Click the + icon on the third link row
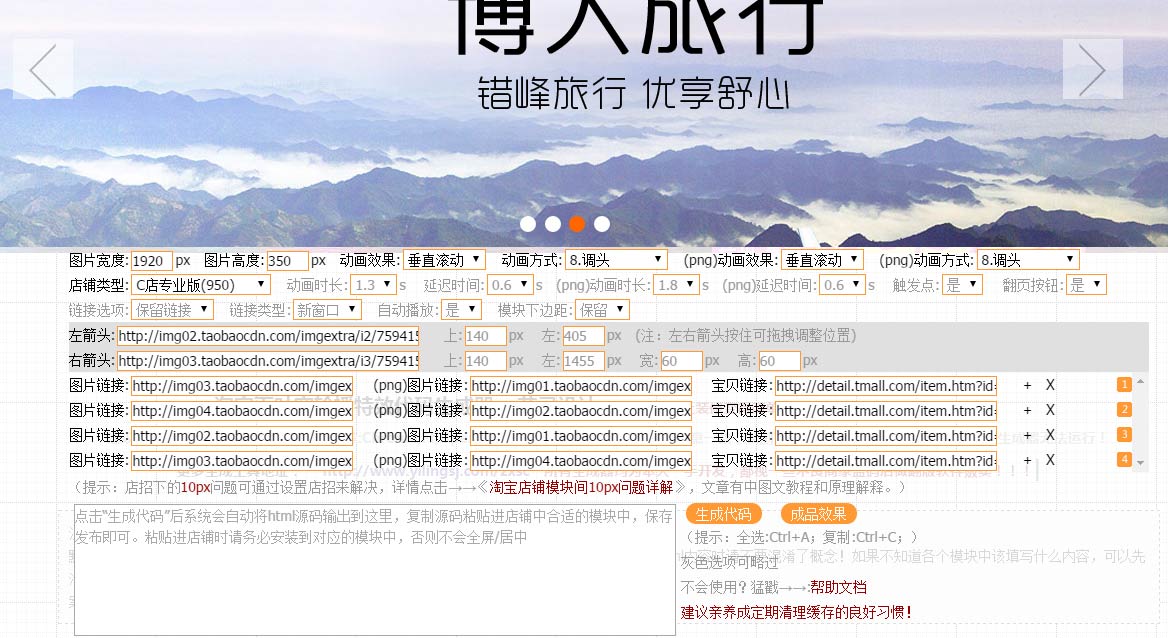 coord(1028,435)
